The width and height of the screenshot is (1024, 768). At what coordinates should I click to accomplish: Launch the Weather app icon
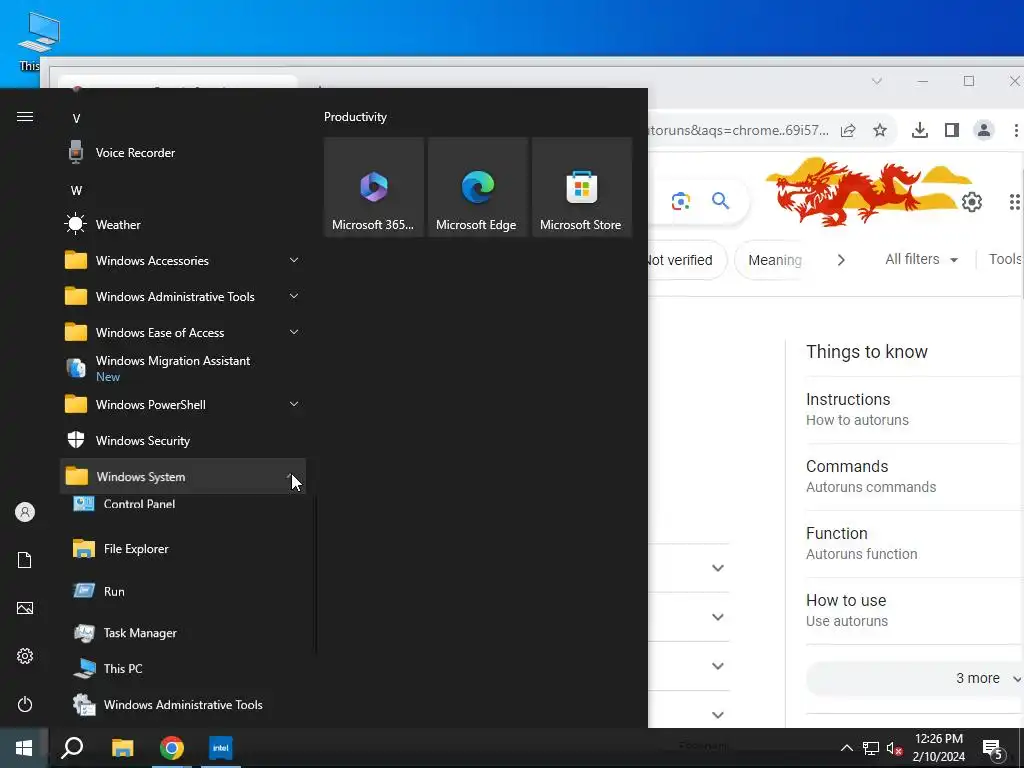(x=76, y=224)
